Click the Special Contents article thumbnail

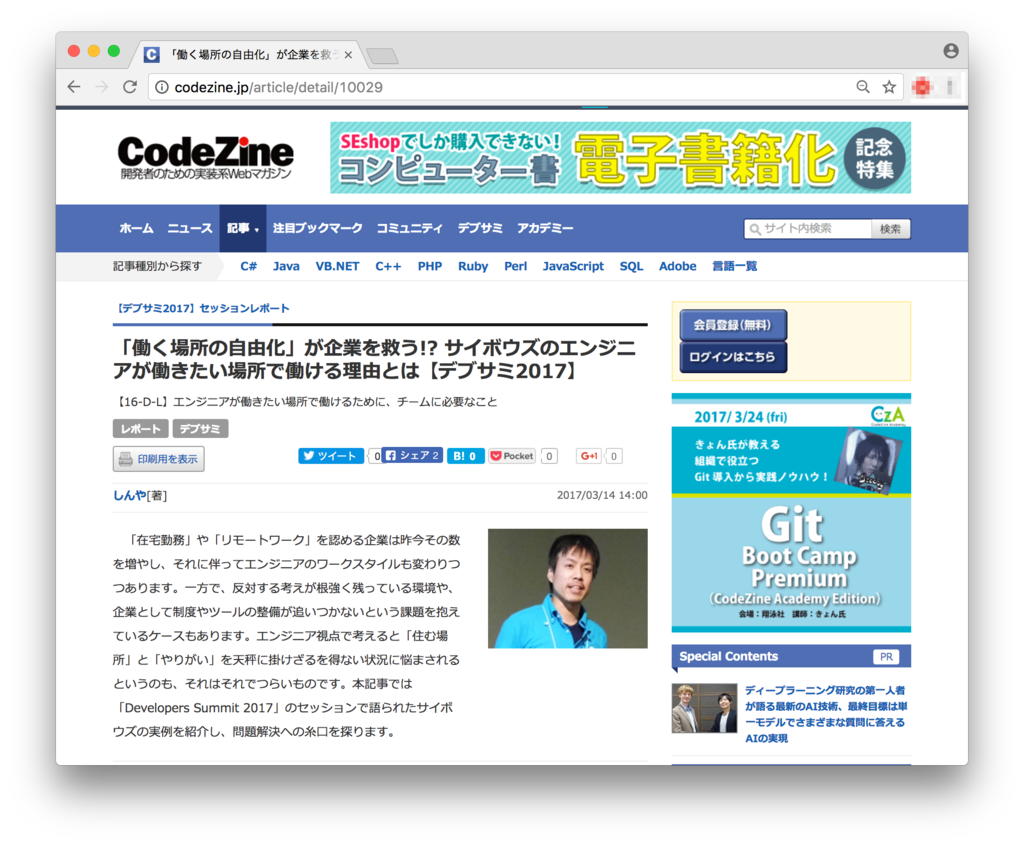(x=704, y=708)
